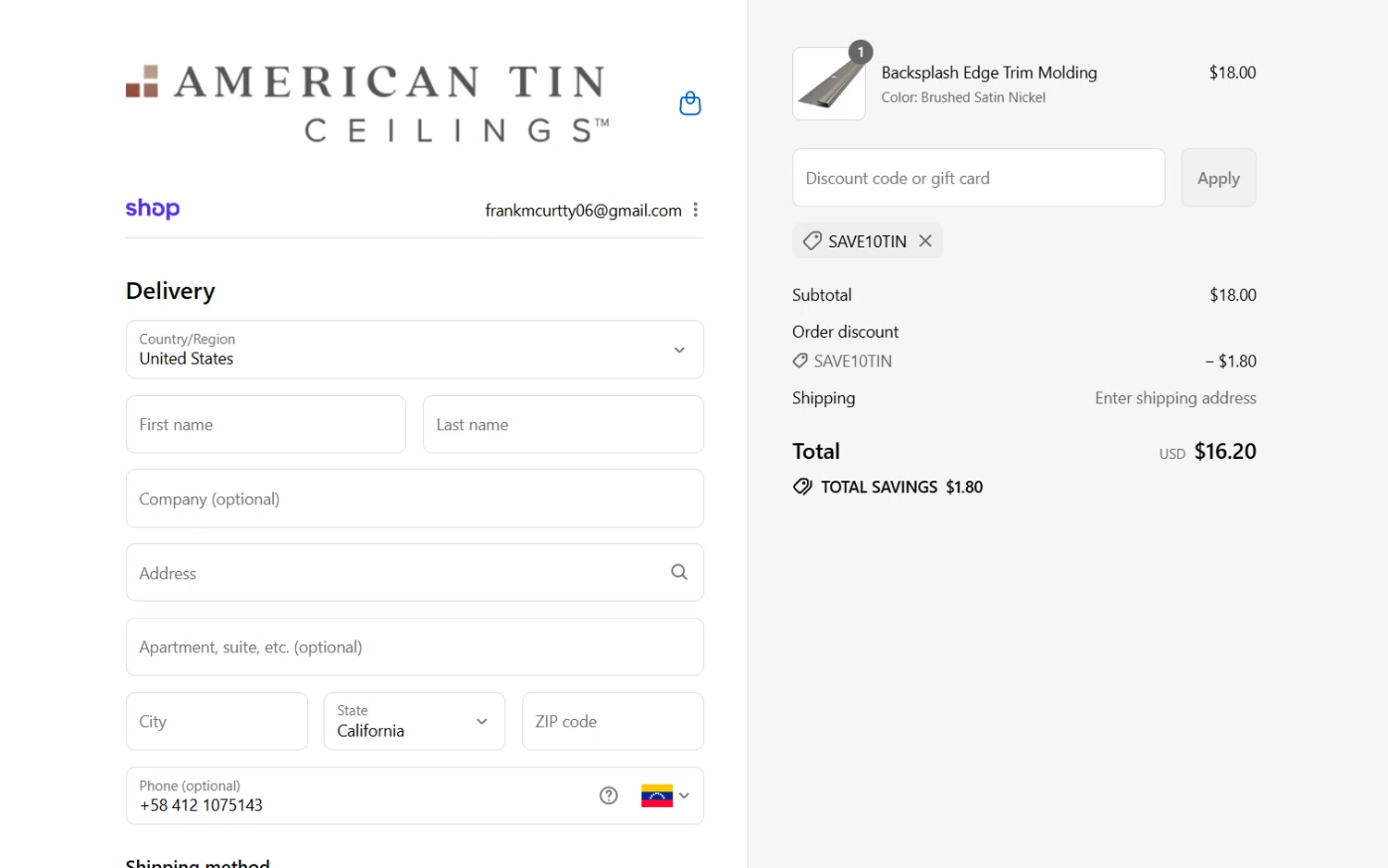The height and width of the screenshot is (868, 1388).
Task: Click the SAVE10TIN label under Order discount
Action: [853, 361]
